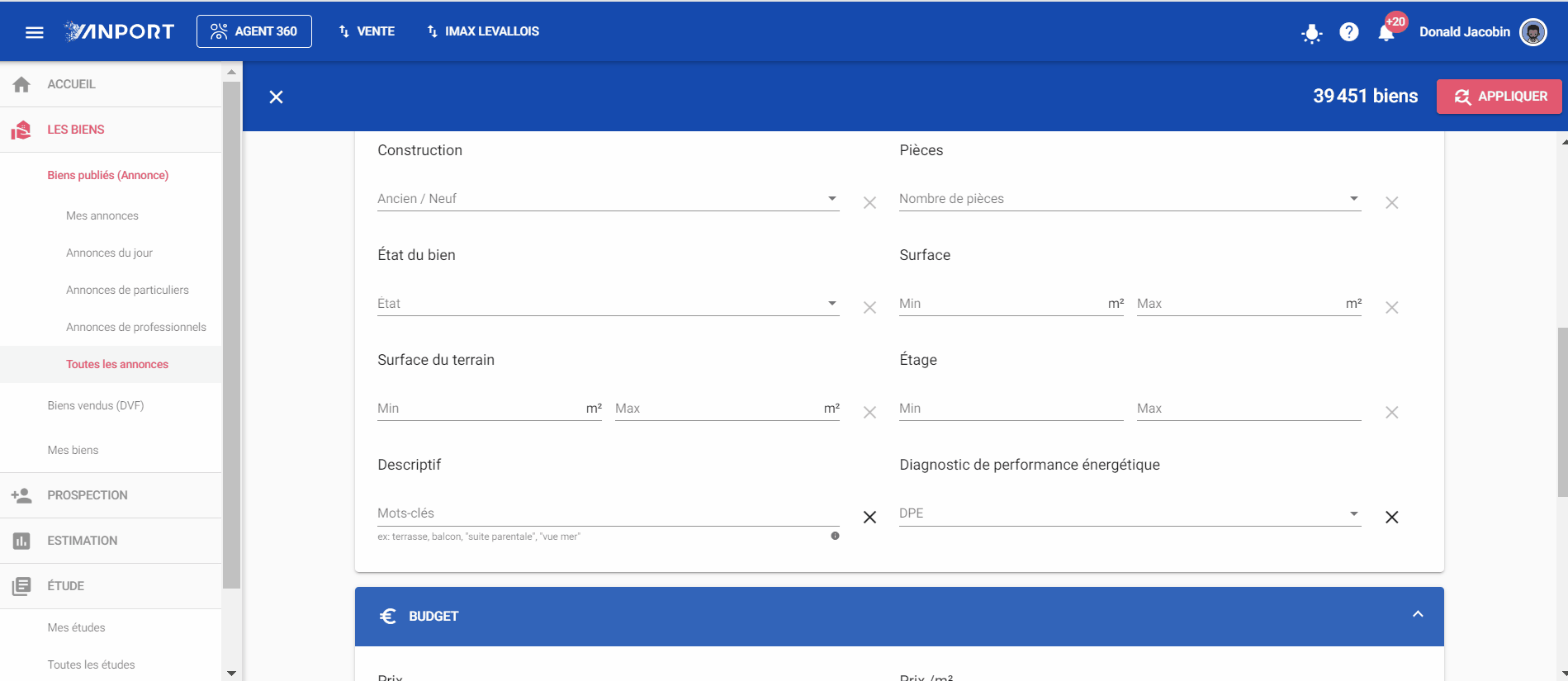
Task: Click the lightbulb suggestions icon
Action: [1311, 33]
